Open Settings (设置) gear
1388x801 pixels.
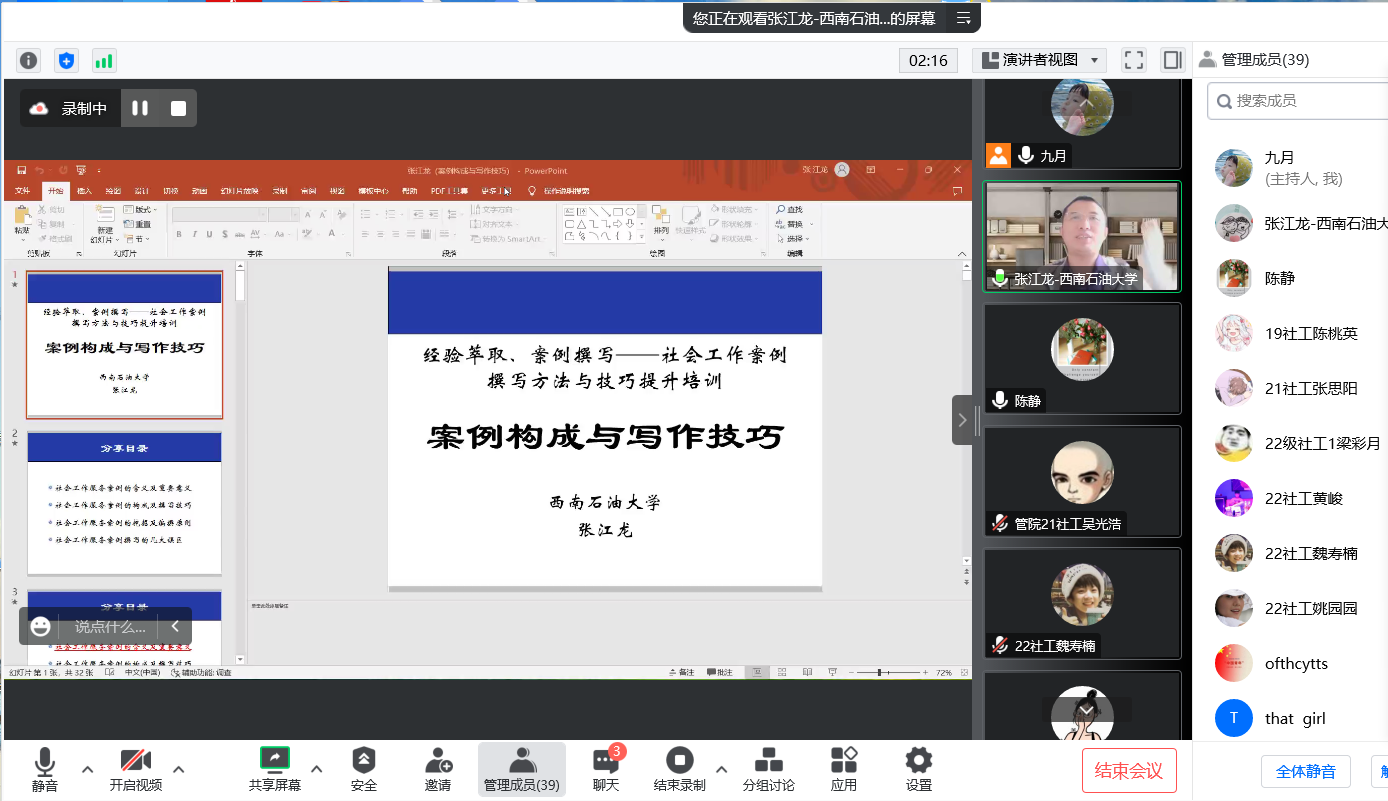(x=918, y=768)
